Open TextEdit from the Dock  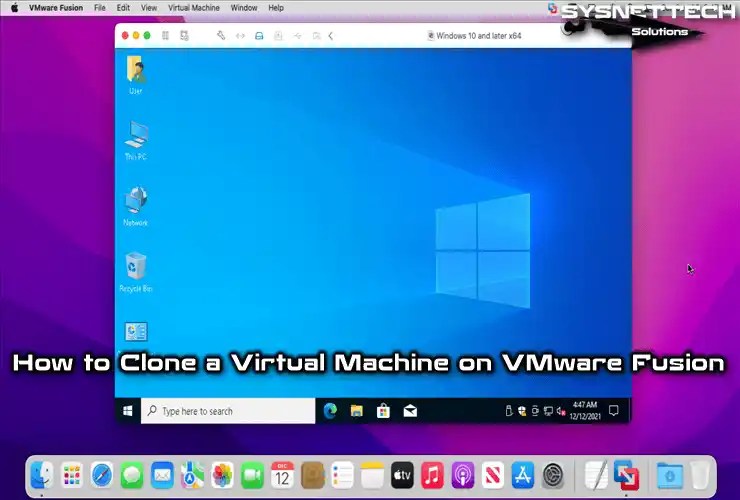click(596, 475)
